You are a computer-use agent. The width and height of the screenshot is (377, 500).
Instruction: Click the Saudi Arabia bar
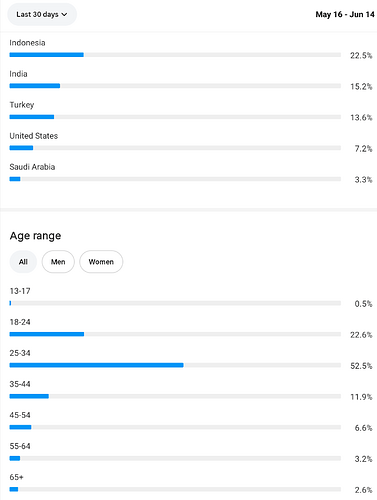(x=175, y=179)
